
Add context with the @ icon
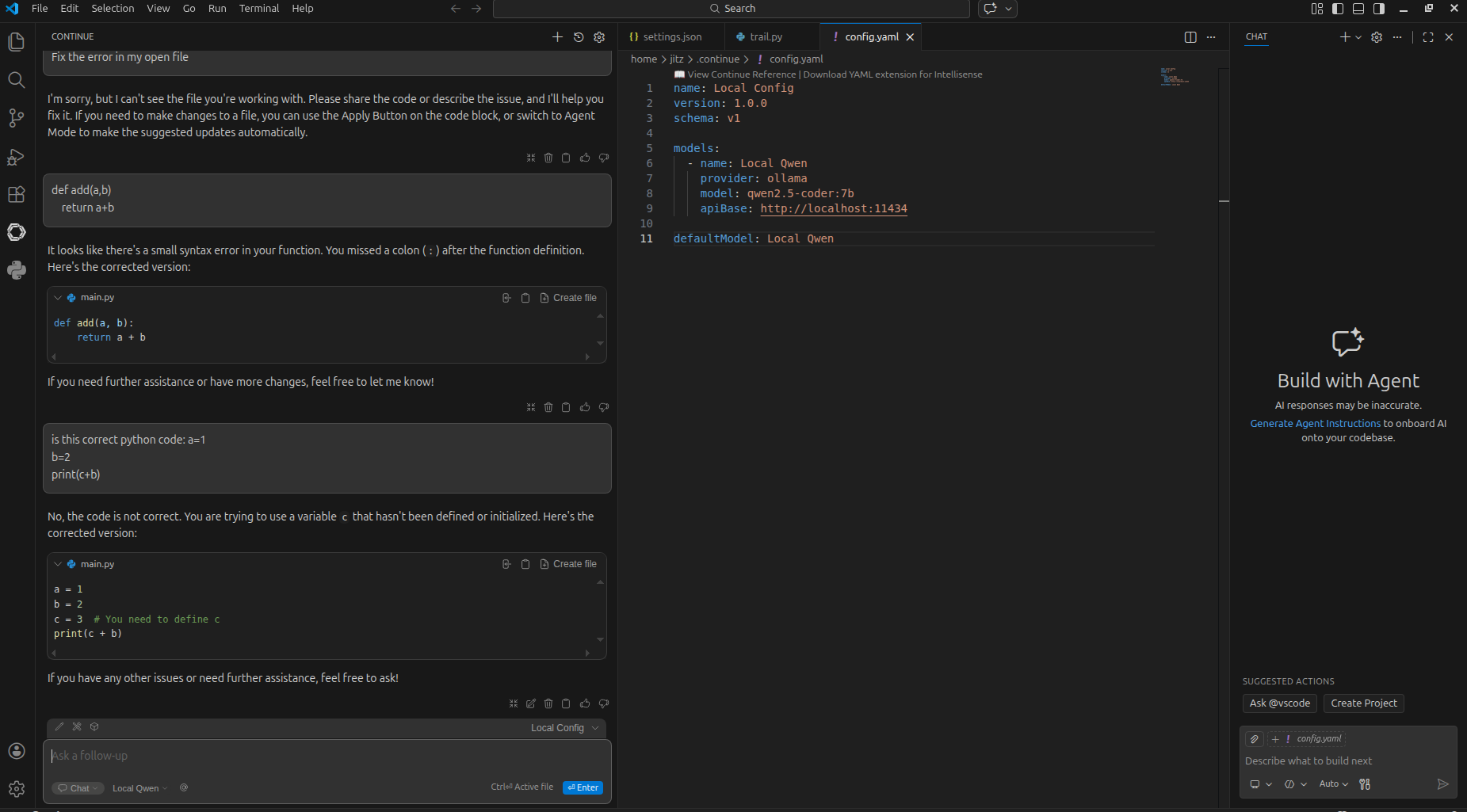[x=184, y=787]
